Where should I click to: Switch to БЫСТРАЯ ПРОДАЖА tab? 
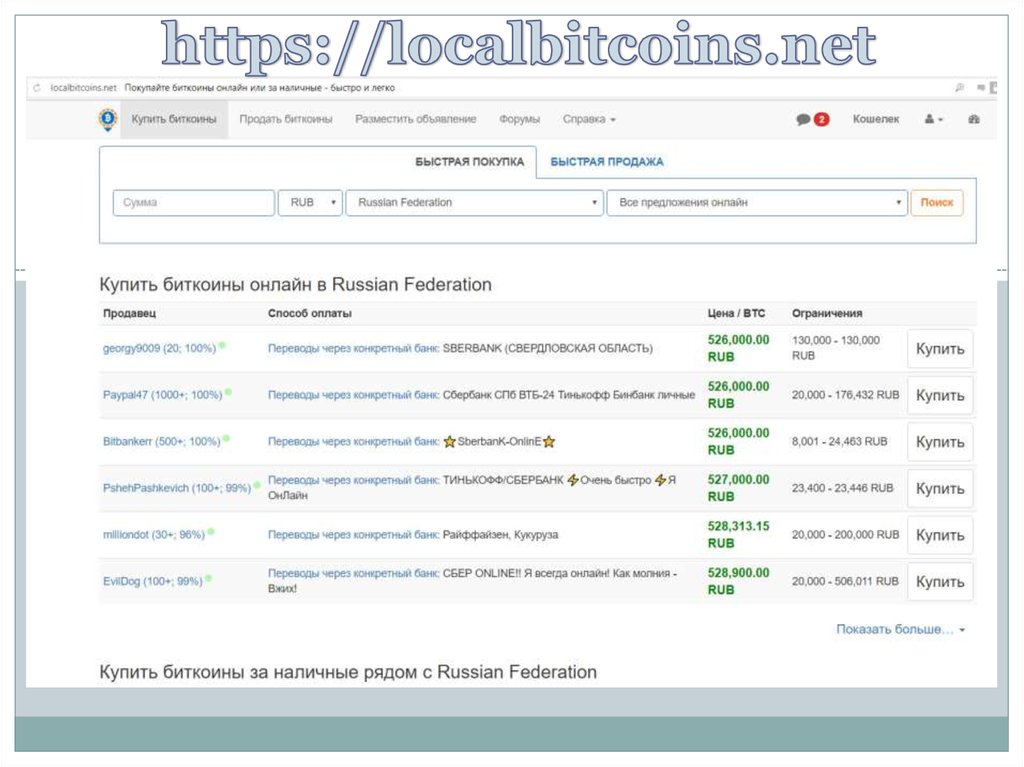point(607,162)
